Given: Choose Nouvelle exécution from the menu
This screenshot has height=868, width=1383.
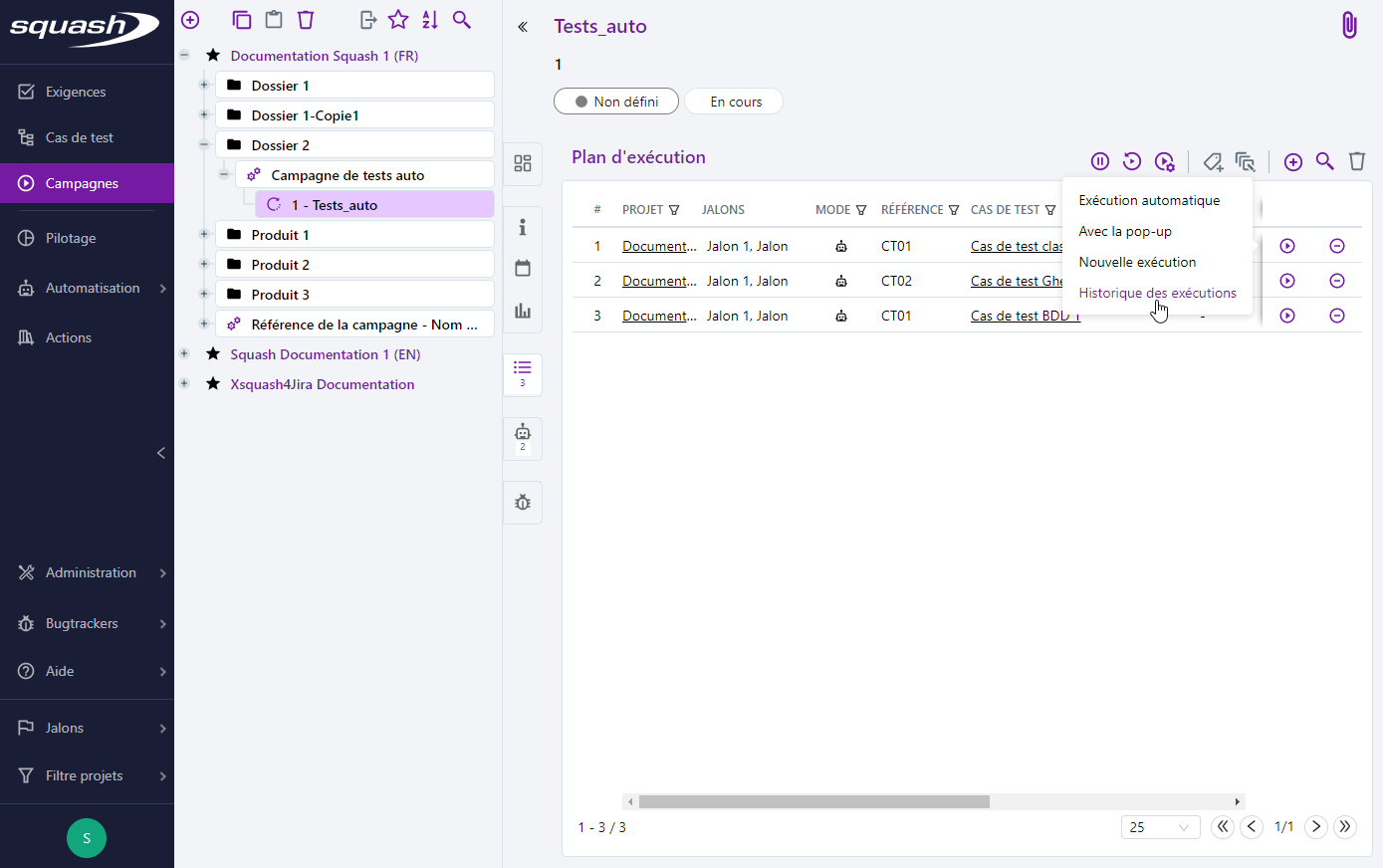Looking at the screenshot, I should point(1137,262).
